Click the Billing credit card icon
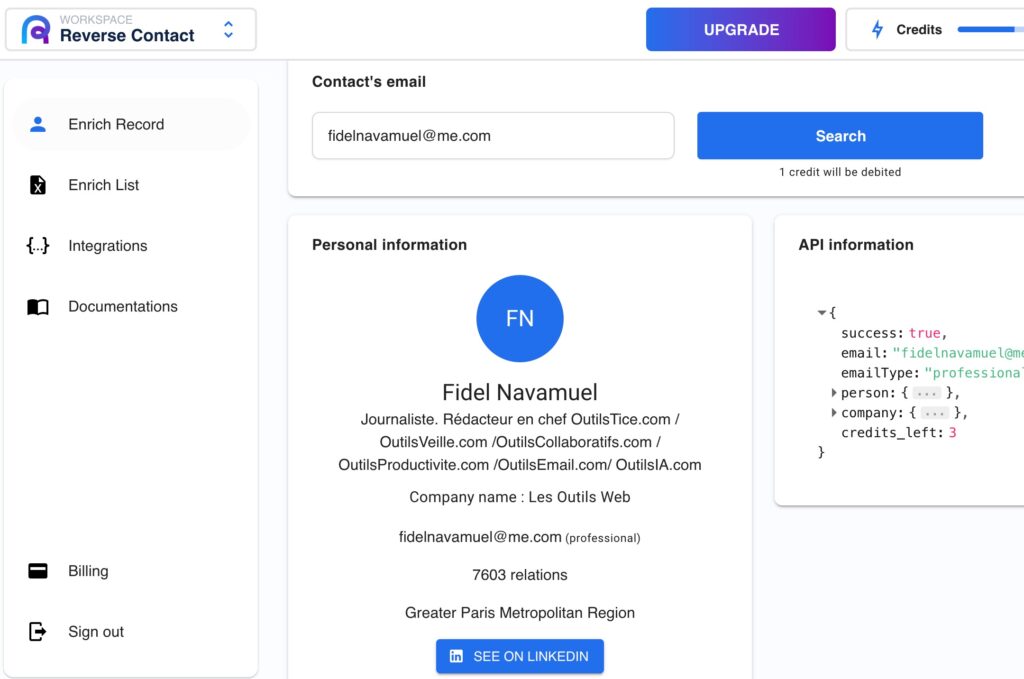1024x679 pixels. point(38,571)
